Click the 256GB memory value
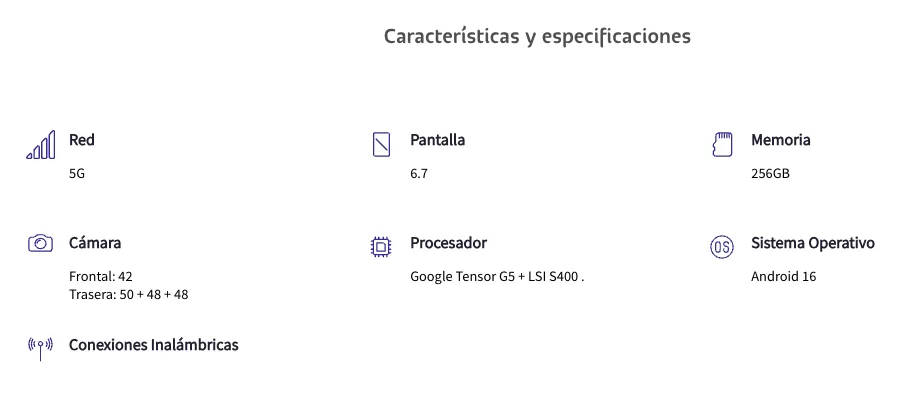The height and width of the screenshot is (399, 915). (770, 174)
